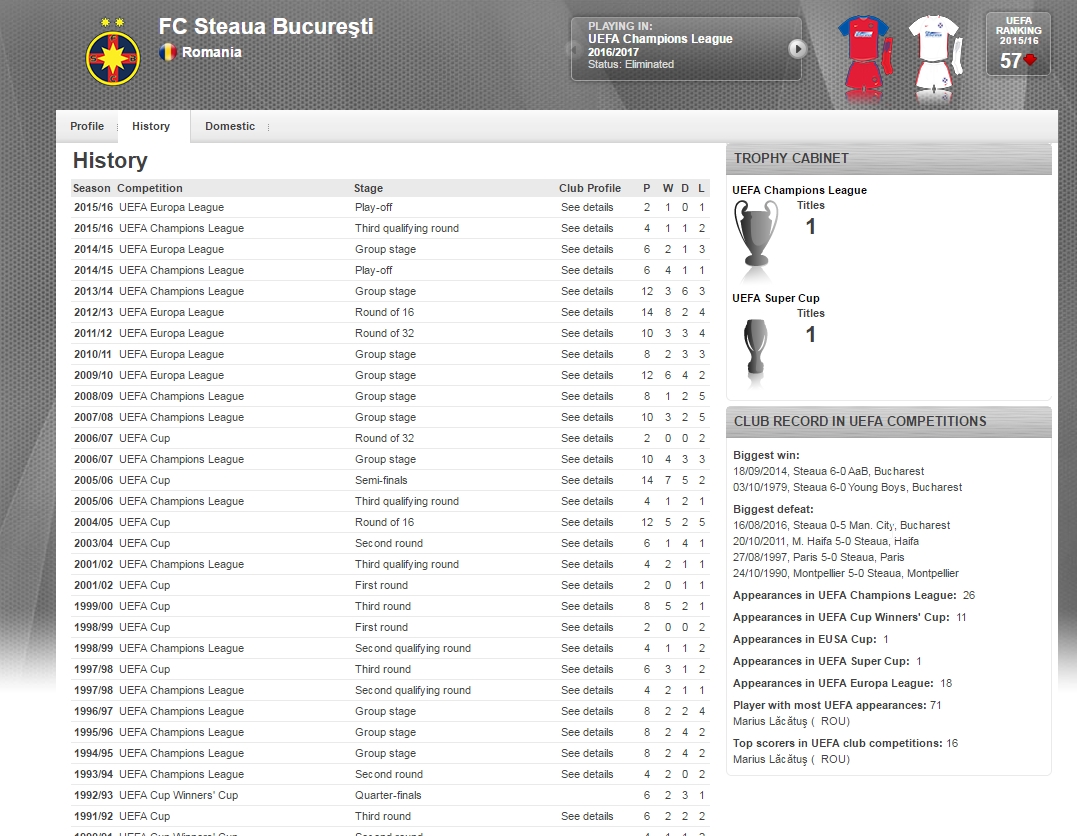Viewport: 1077px width, 836px height.
Task: Click the FC Steaua București club crest
Action: point(114,52)
